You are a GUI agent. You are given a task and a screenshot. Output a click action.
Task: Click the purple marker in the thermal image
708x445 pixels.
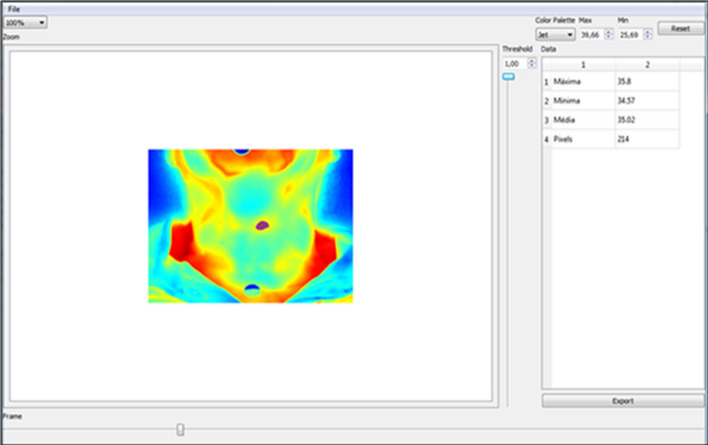pos(262,226)
